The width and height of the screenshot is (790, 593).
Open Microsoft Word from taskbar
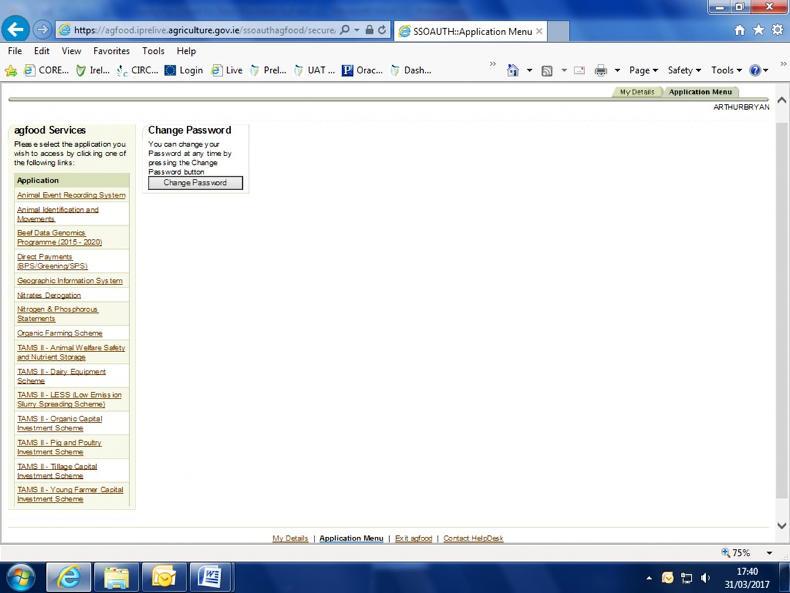[210, 577]
